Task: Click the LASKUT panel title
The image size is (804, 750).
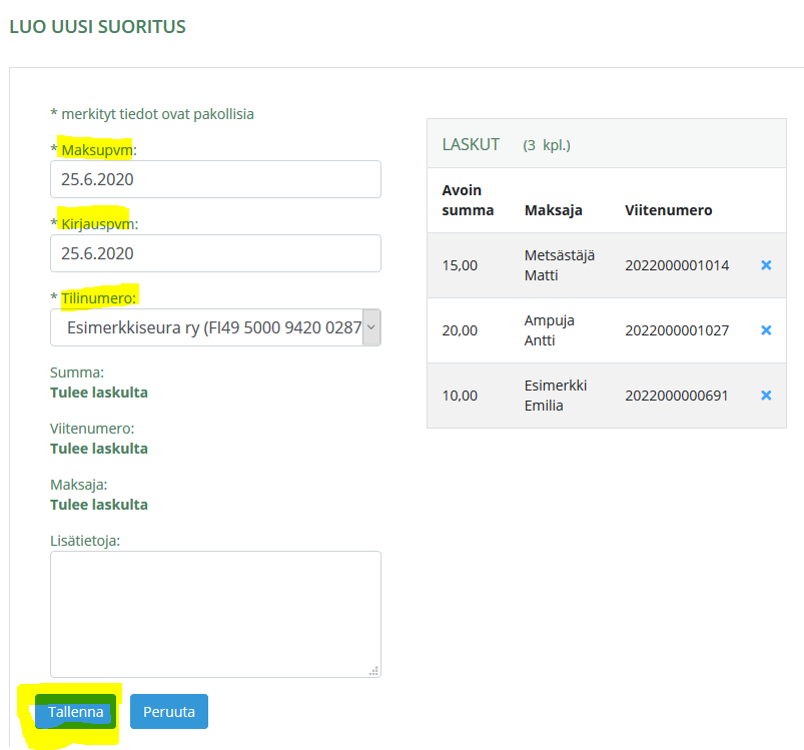Action: point(471,145)
